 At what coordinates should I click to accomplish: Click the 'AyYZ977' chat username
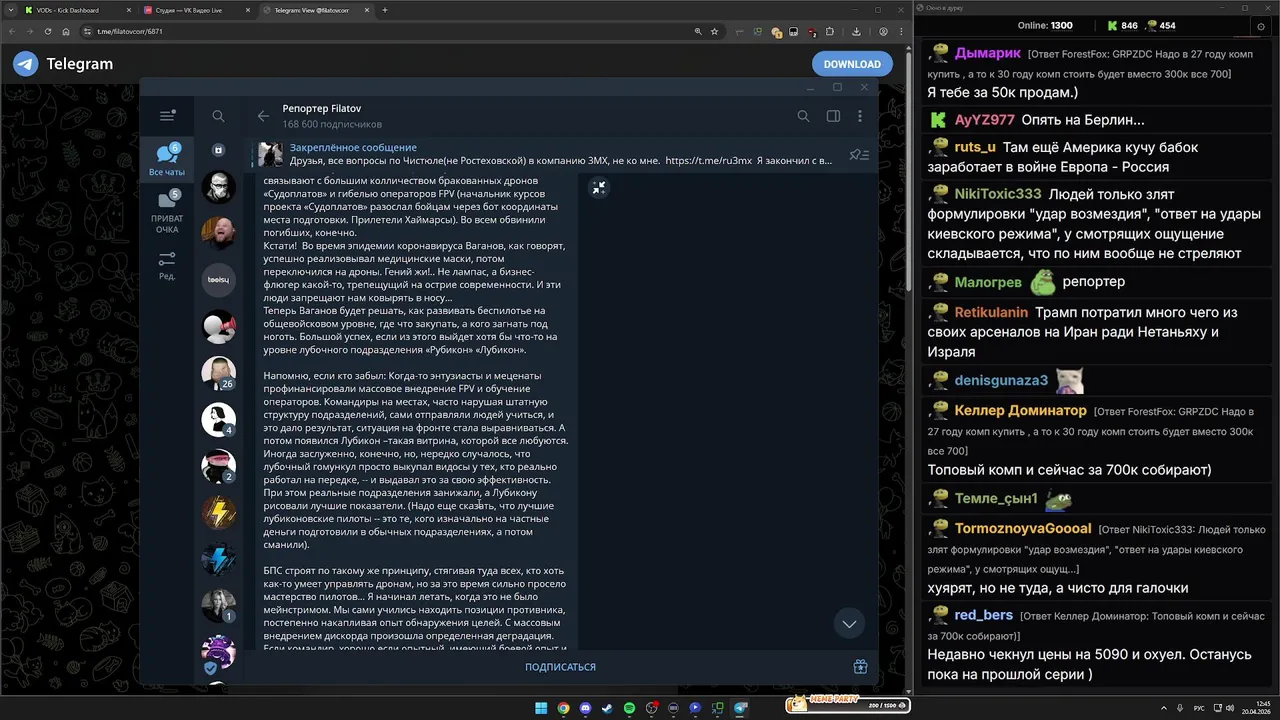(985, 120)
